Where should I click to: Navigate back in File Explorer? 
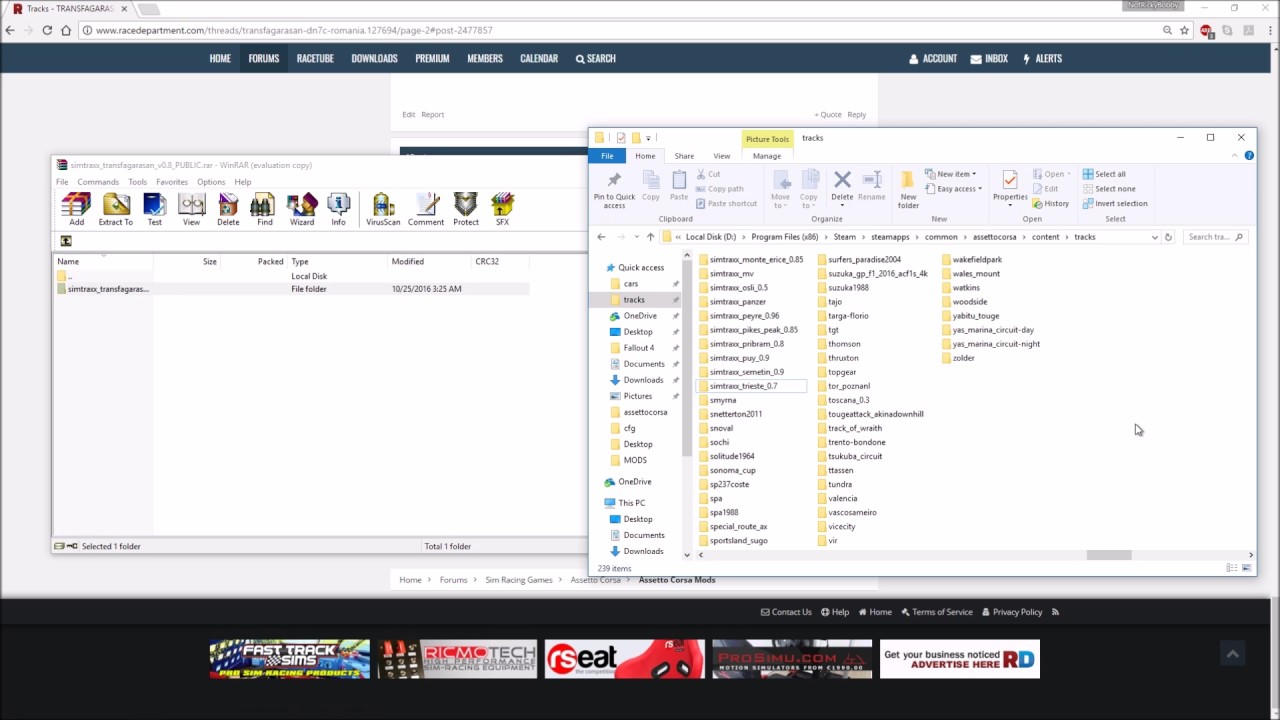[x=601, y=237]
